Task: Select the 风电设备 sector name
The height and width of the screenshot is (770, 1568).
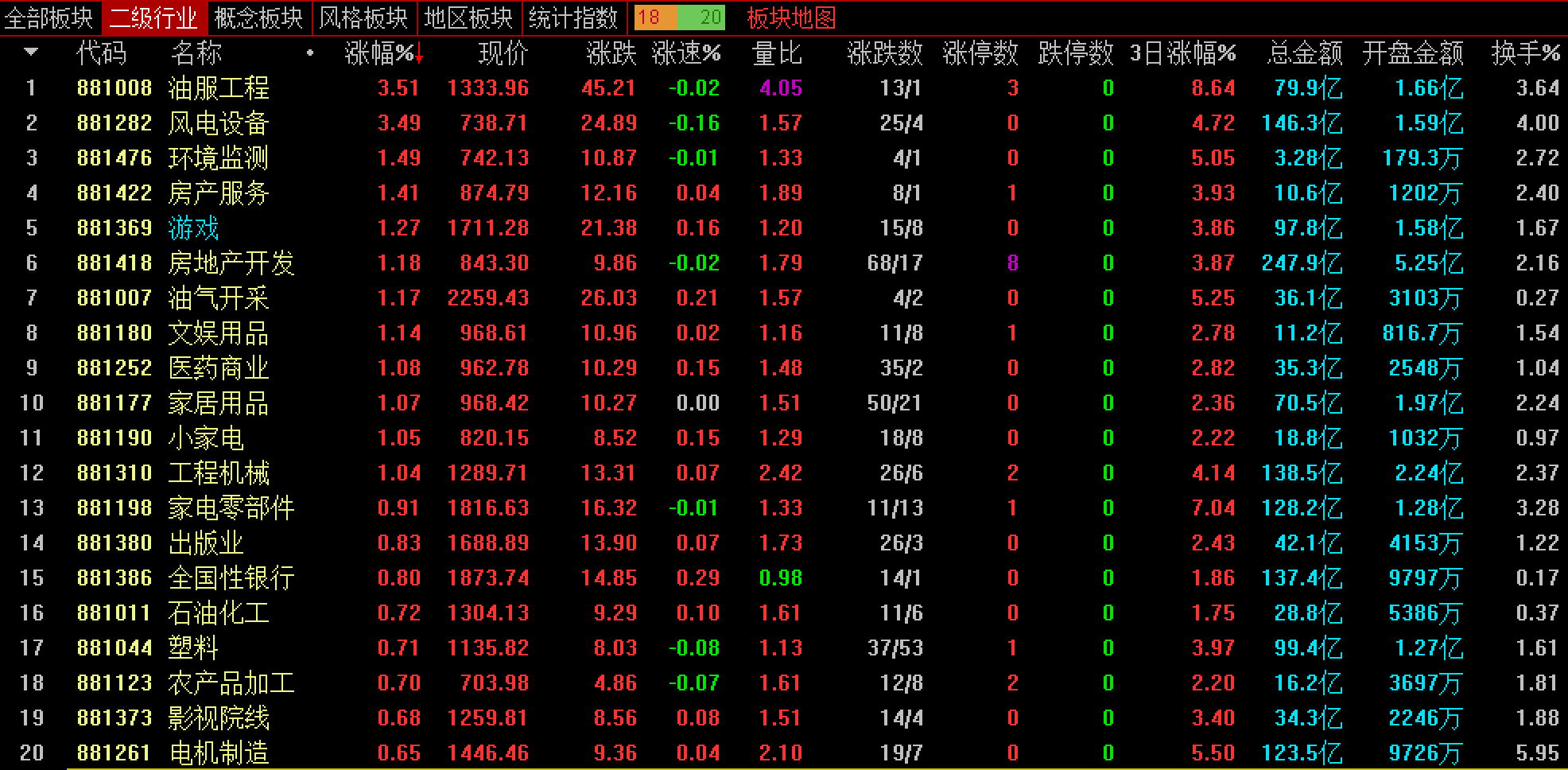Action: 219,122
